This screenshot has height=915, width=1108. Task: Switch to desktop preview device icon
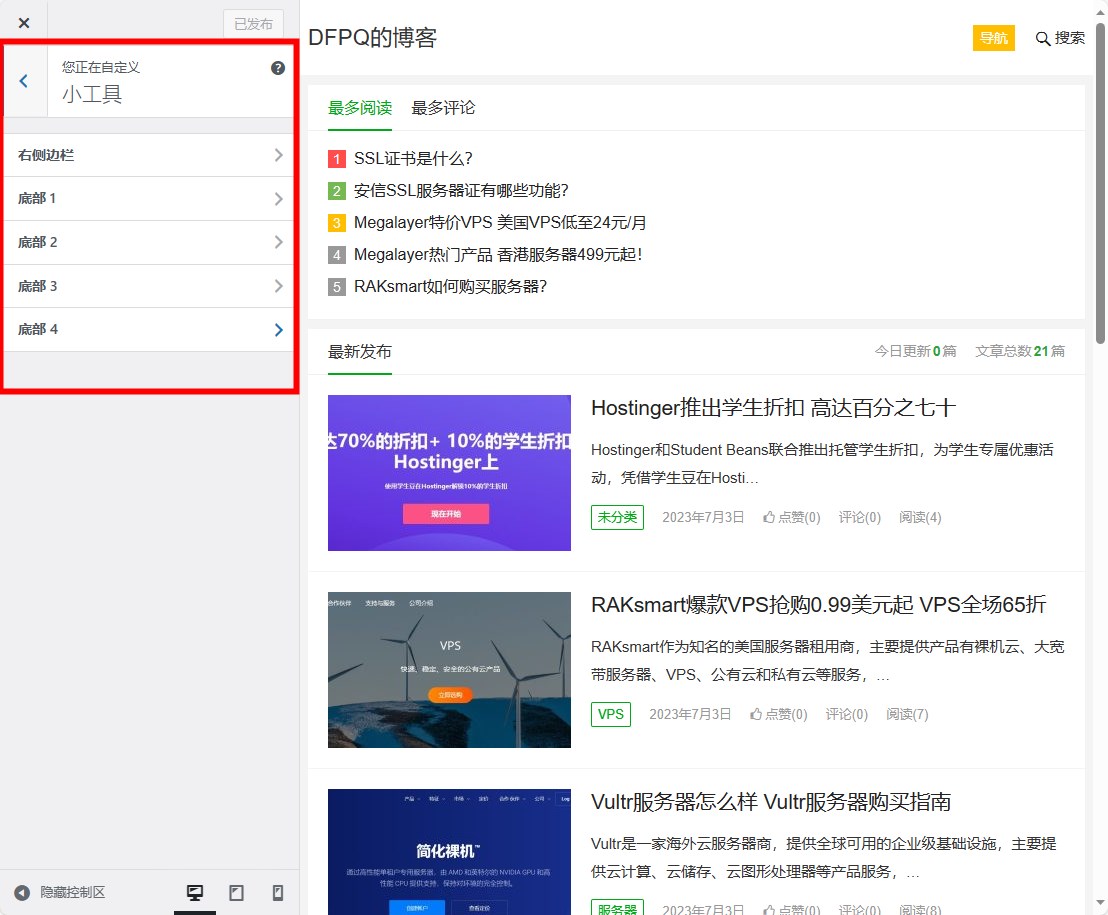[195, 893]
